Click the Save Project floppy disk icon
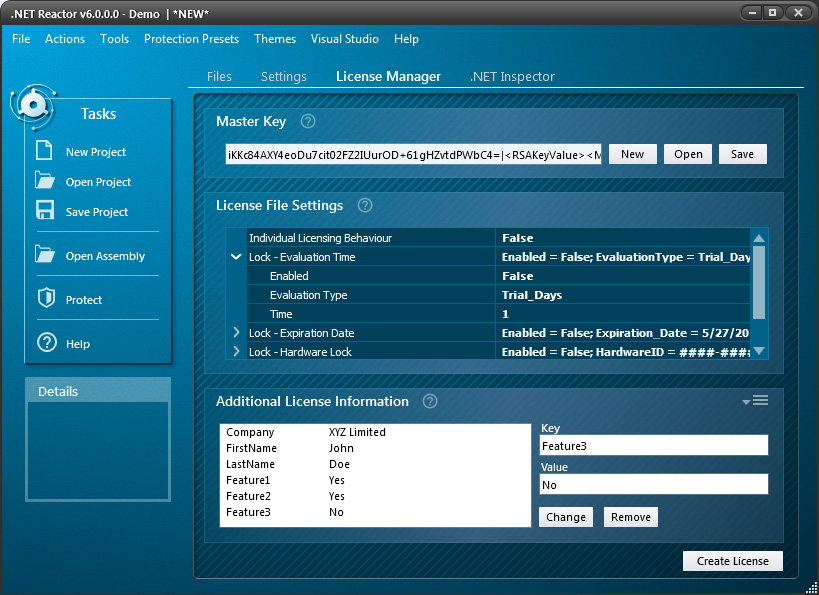 [45, 211]
